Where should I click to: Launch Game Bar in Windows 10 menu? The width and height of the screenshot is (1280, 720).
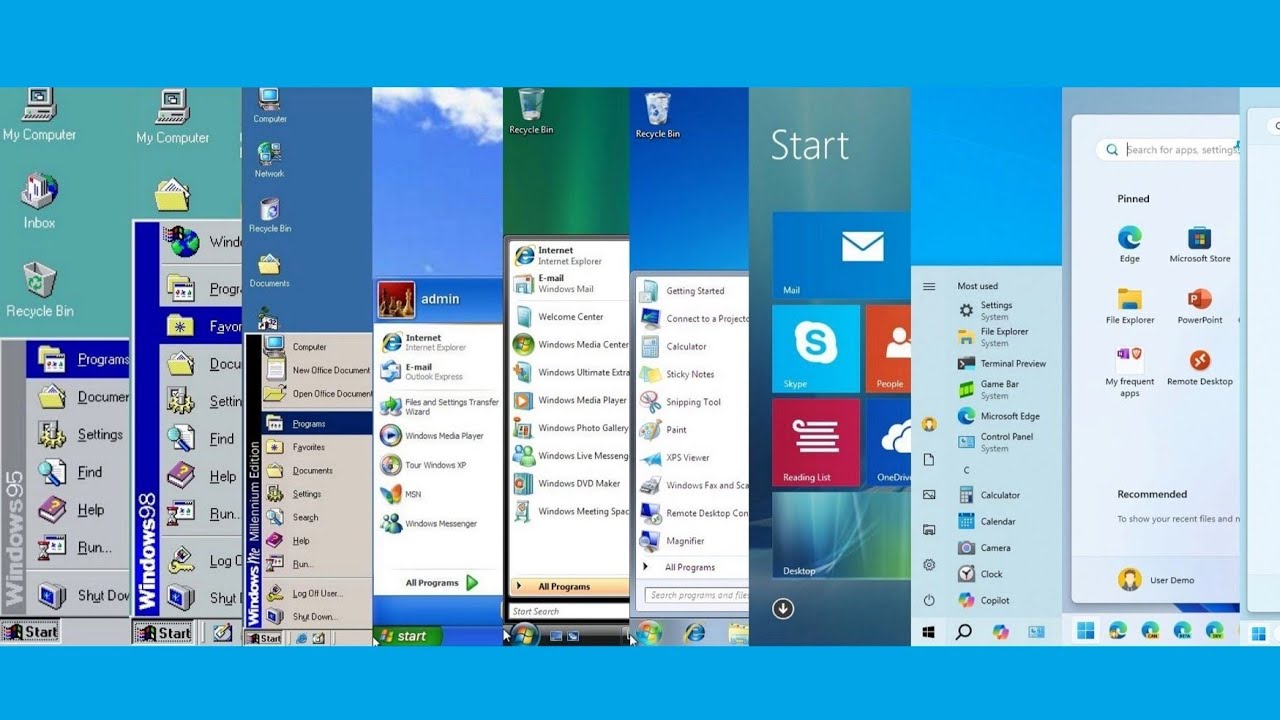[989, 390]
